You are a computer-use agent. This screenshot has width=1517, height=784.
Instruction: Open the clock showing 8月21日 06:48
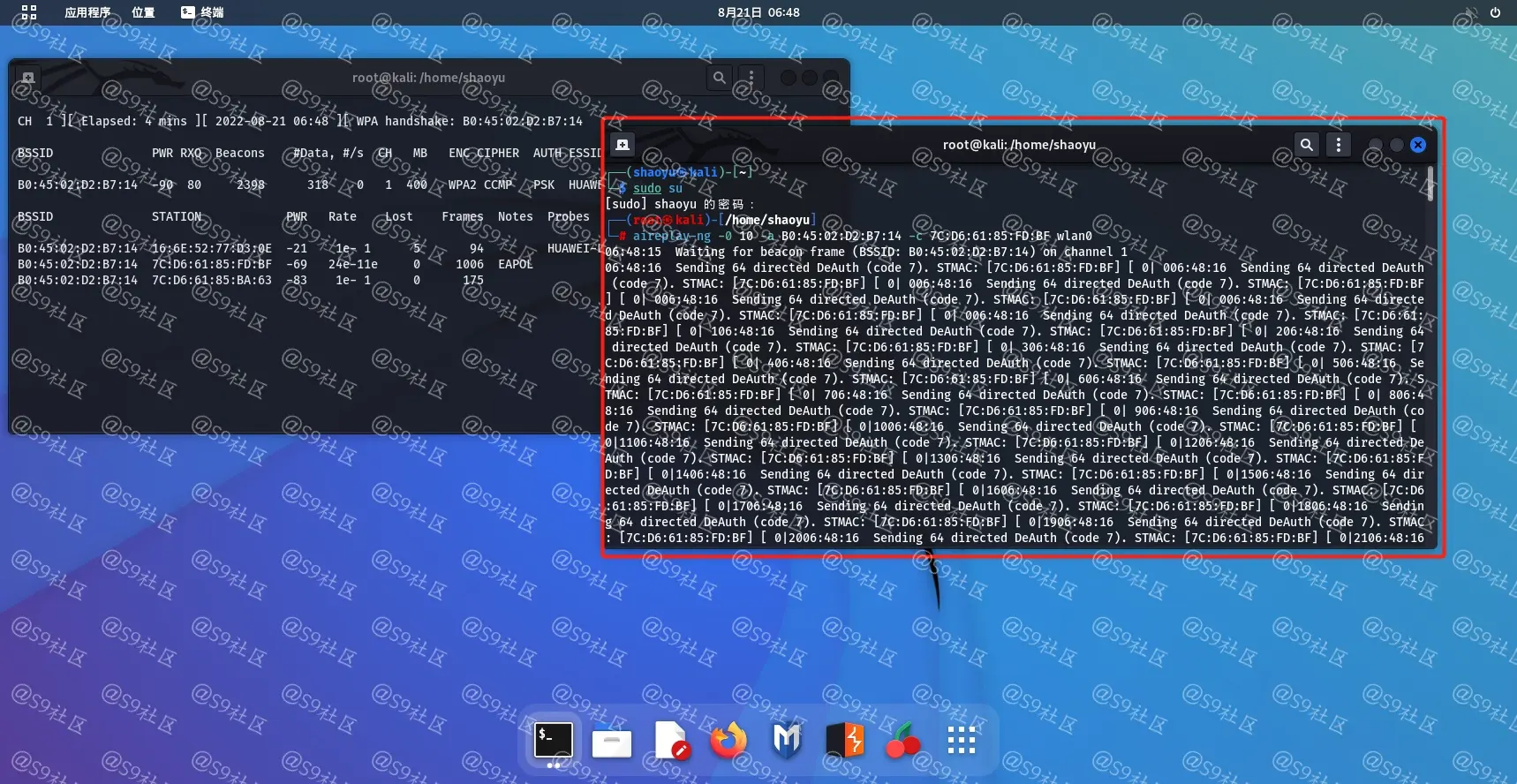pyautogui.click(x=758, y=12)
